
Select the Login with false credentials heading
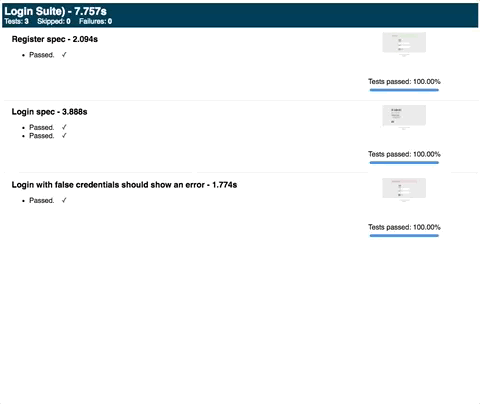click(124, 185)
